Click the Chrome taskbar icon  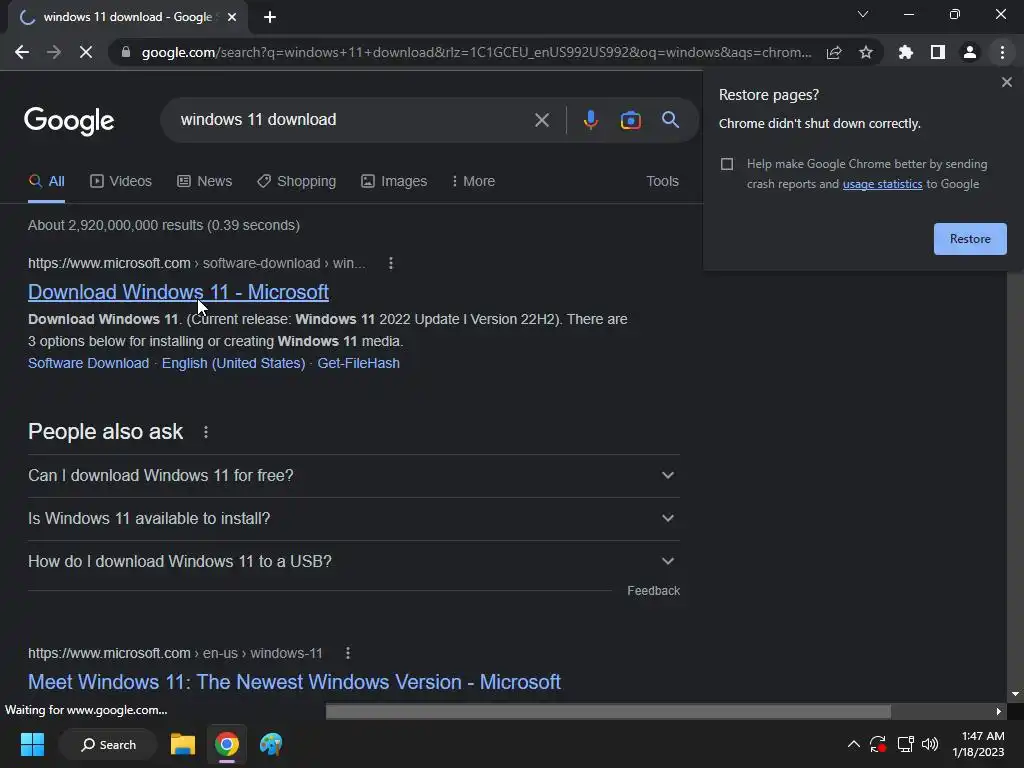click(227, 744)
